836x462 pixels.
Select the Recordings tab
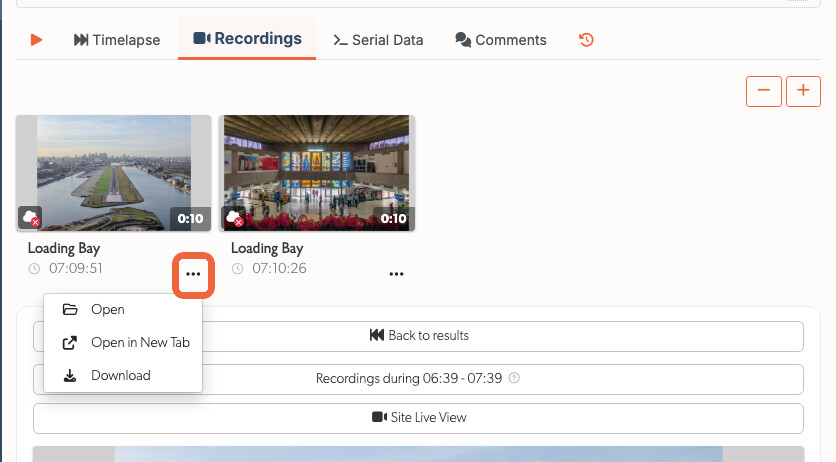[x=247, y=38]
